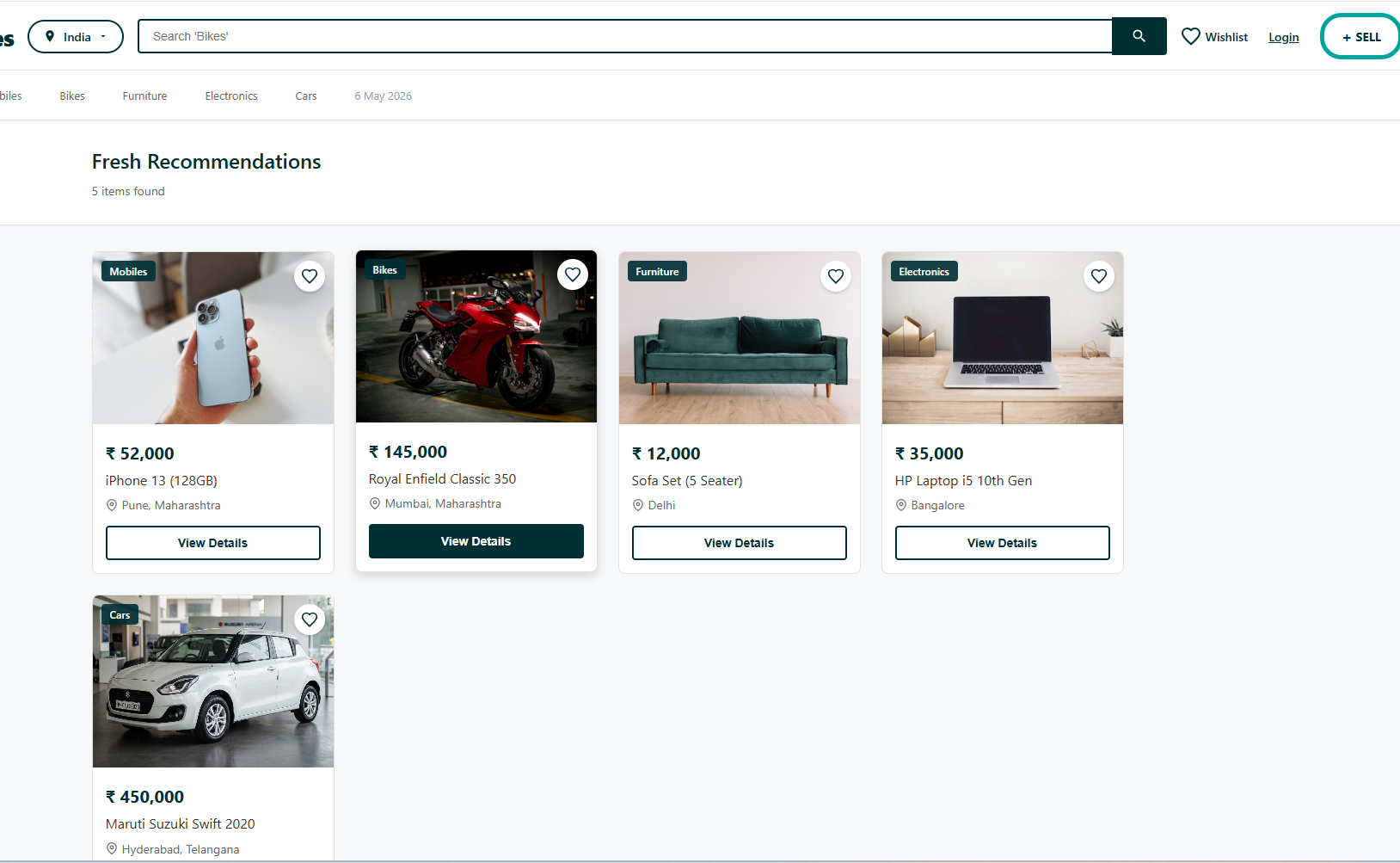The height and width of the screenshot is (863, 1400).
Task: Open the iPhone 13 product image
Action: click(x=213, y=338)
